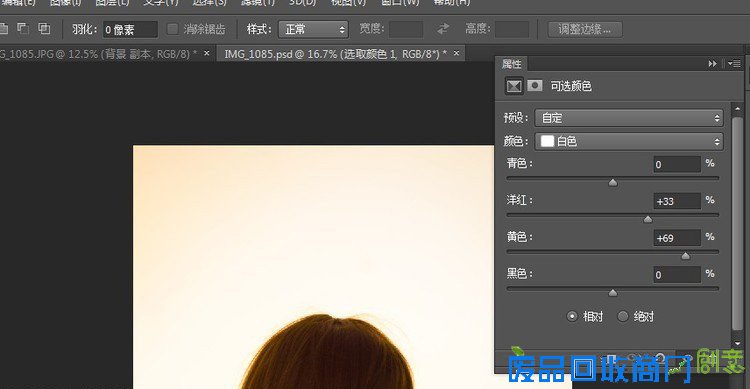750x389 pixels.
Task: Click the 黄色 yellow slider handle
Action: click(x=685, y=256)
